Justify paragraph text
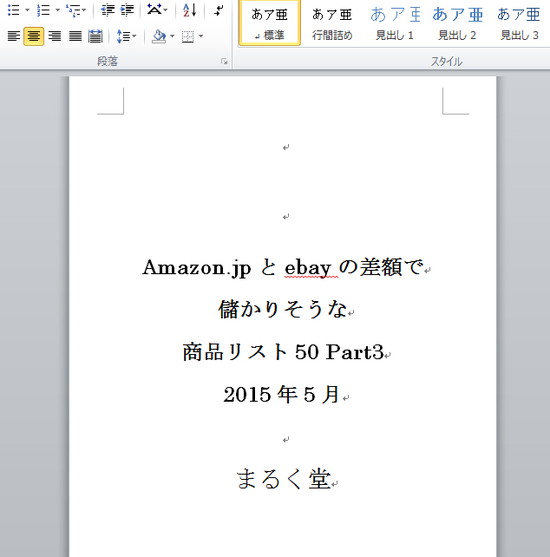550x557 pixels. (75, 36)
